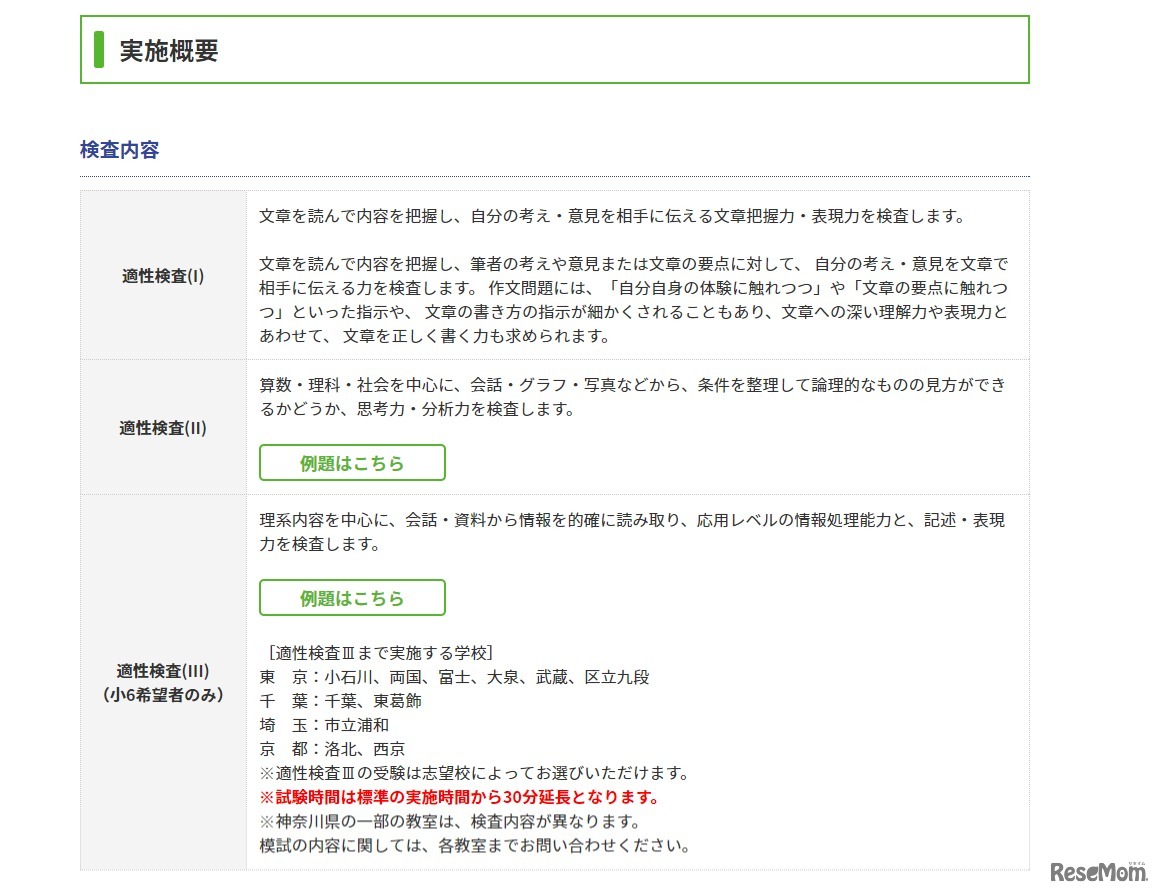Click the 検査内容 section heading
Viewport: 1161px width, 895px height.
coord(119,150)
